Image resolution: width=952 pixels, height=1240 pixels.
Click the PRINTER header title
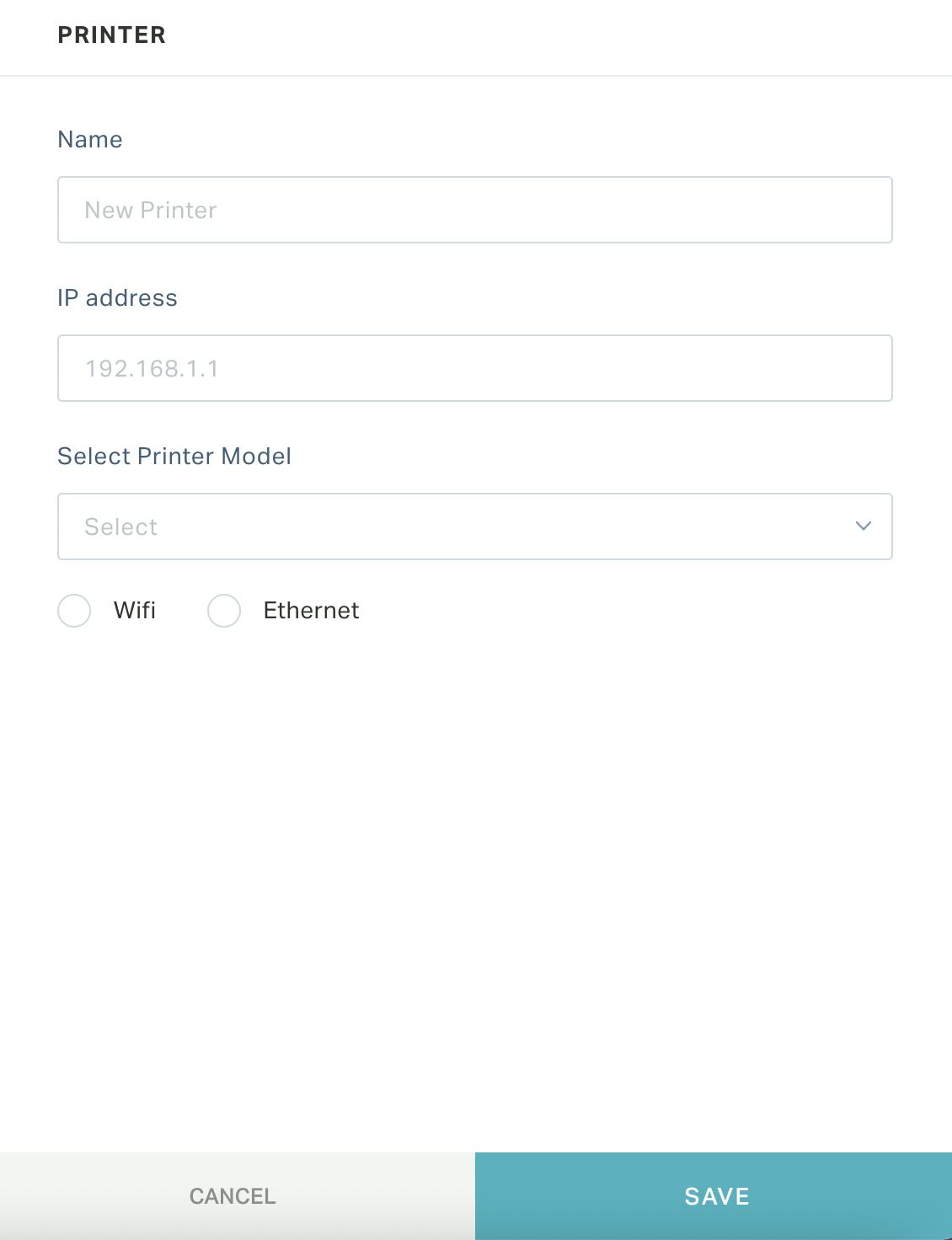click(x=112, y=35)
